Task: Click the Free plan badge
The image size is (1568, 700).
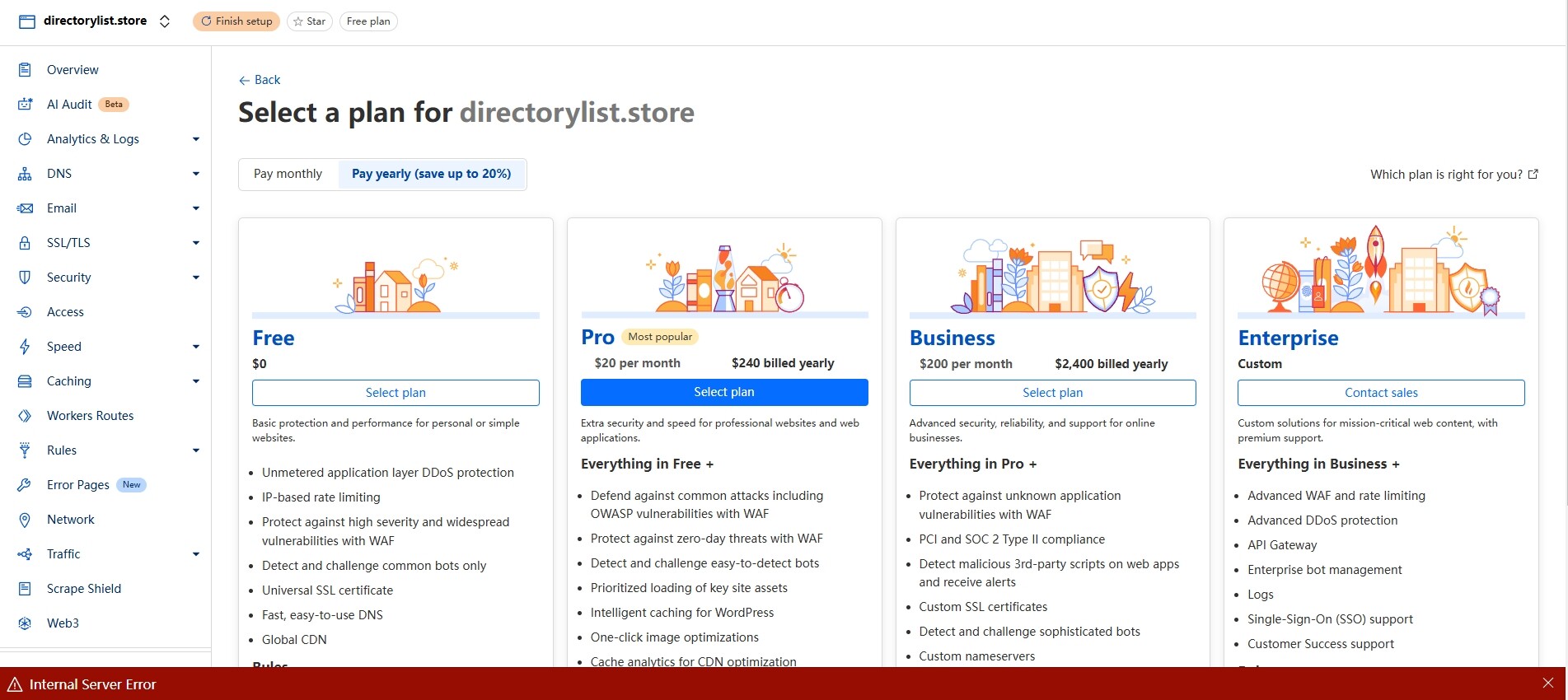Action: [x=368, y=21]
